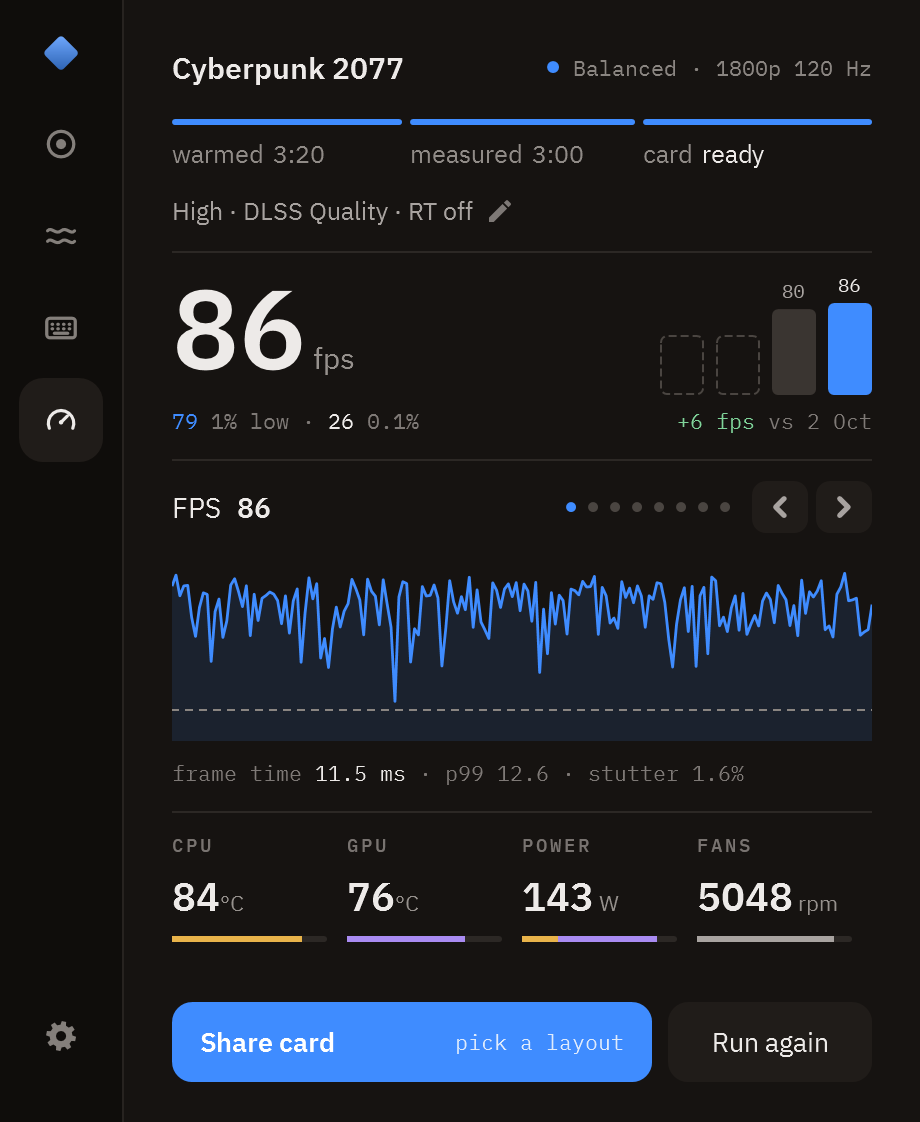Click High · DLSS Quality · RT off text
This screenshot has height=1122, width=920.
pyautogui.click(x=322, y=212)
